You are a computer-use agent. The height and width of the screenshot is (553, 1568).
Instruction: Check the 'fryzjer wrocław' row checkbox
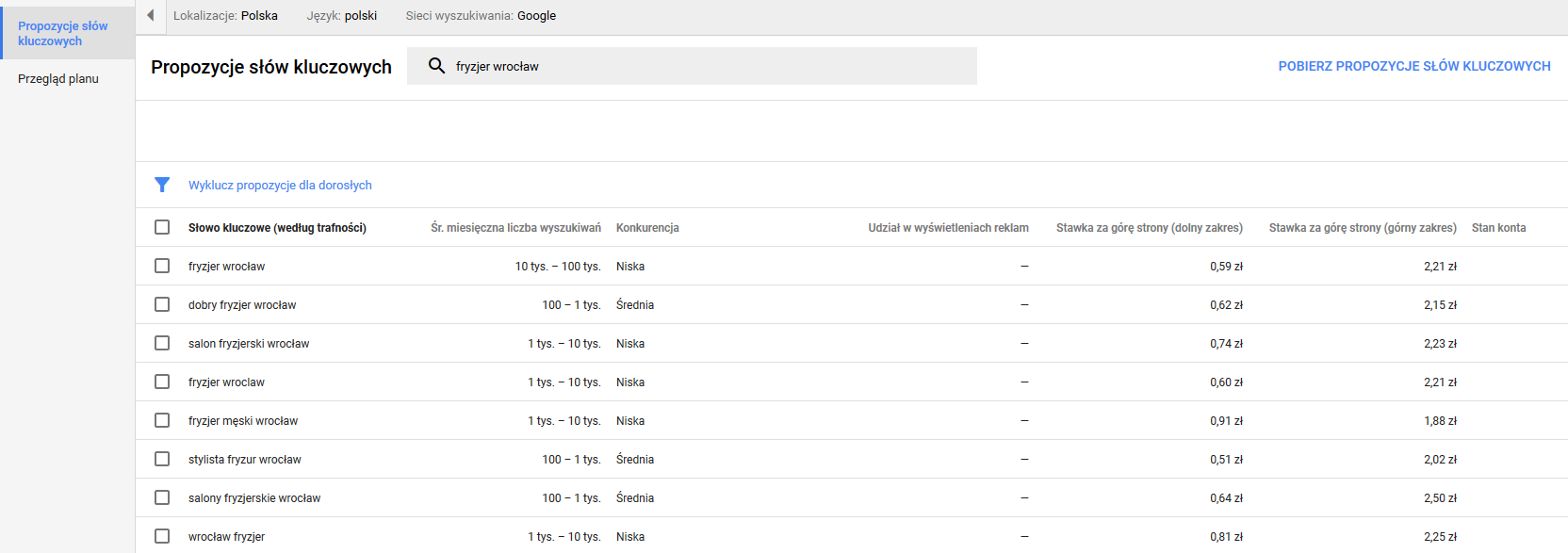162,266
